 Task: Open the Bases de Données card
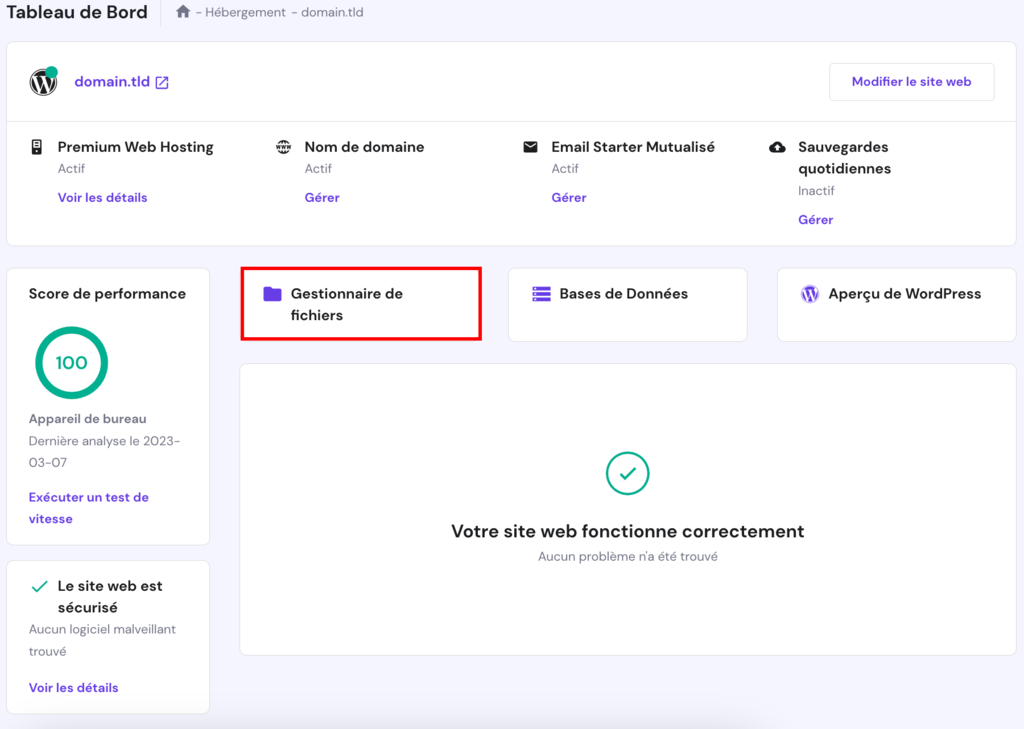pyautogui.click(x=627, y=304)
